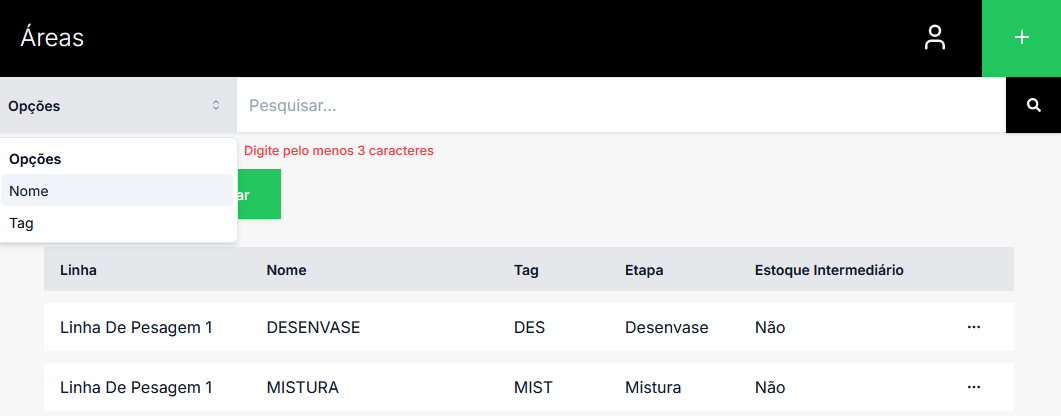Click the Nome column header

[286, 270]
